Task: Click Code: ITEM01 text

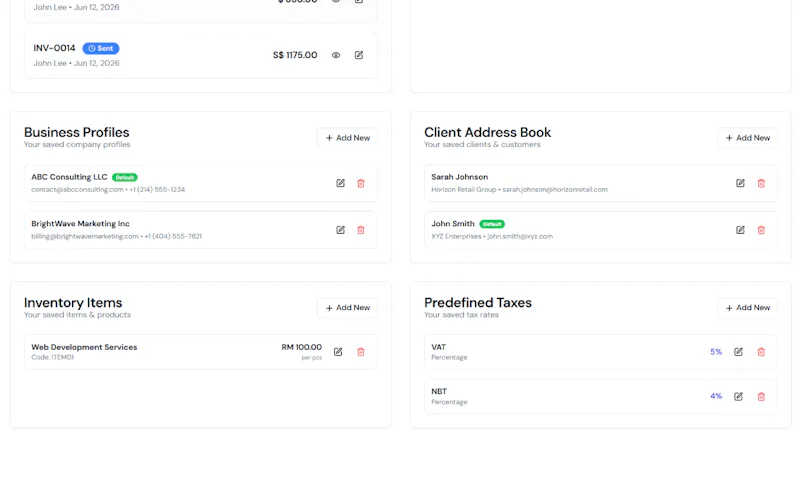Action: tap(53, 358)
